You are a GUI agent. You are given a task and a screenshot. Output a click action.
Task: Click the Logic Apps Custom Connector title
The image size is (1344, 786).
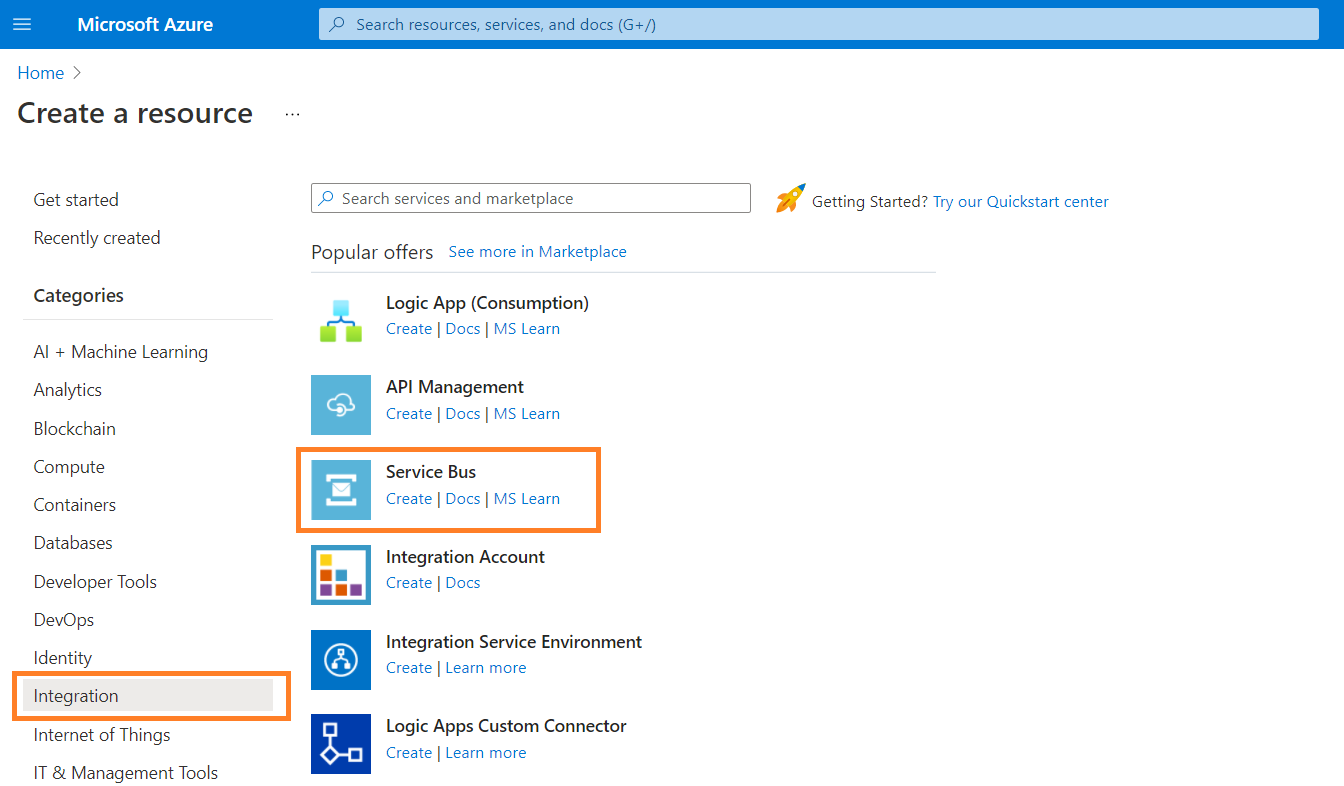click(506, 726)
